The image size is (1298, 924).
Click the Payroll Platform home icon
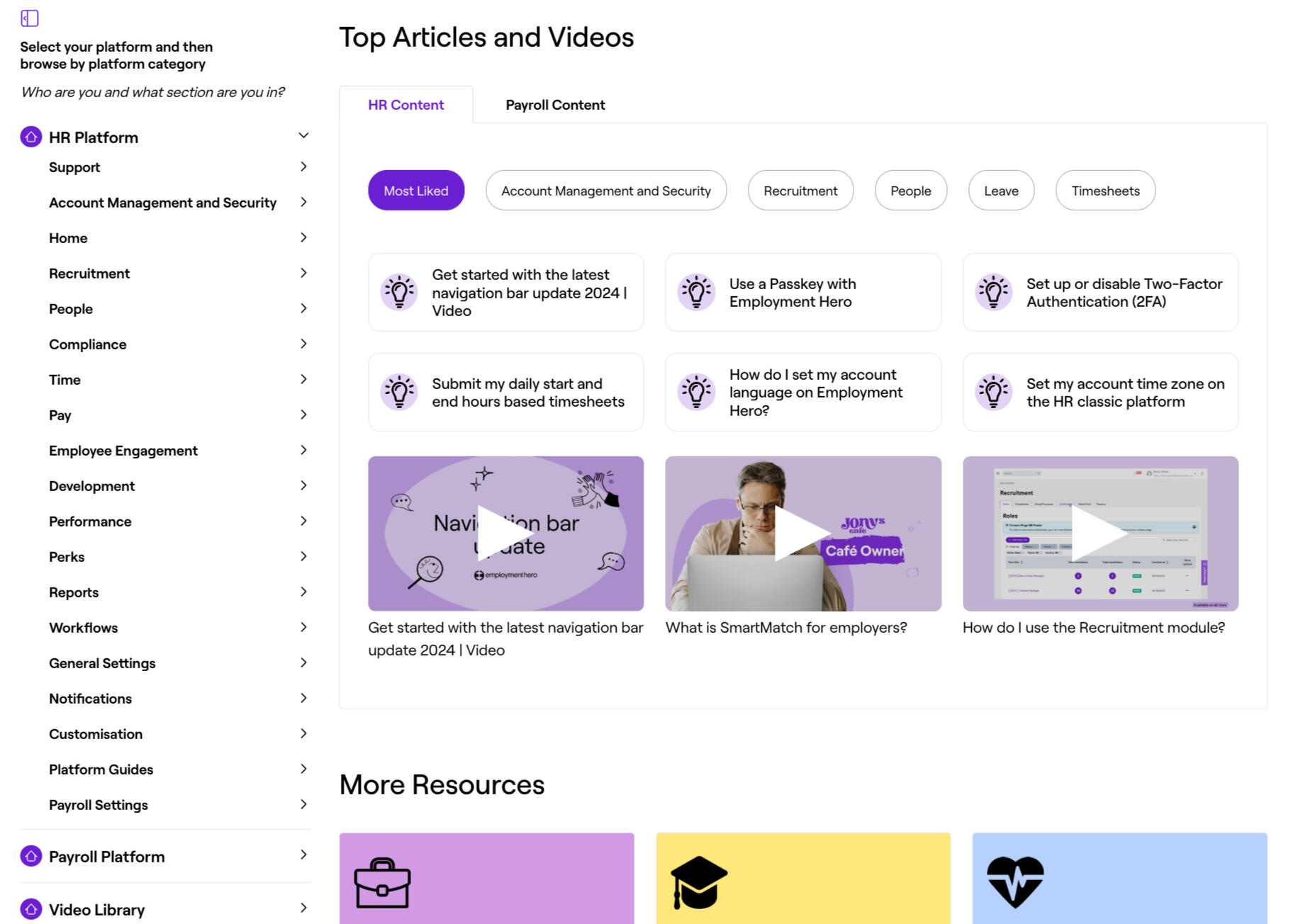pyautogui.click(x=31, y=856)
